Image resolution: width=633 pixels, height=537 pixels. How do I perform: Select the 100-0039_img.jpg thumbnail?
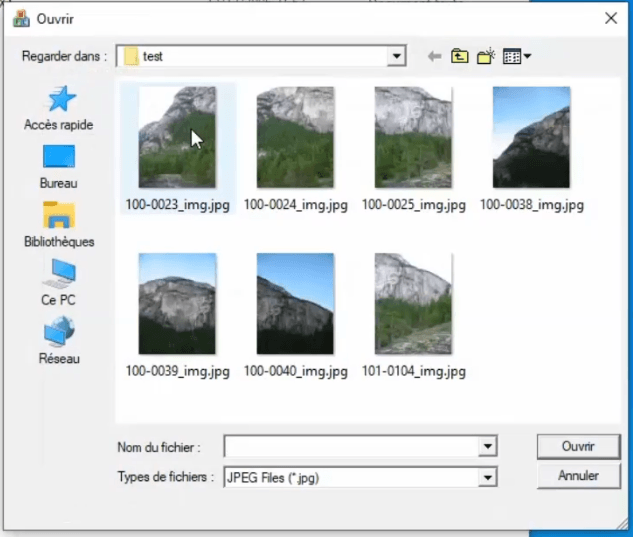tap(177, 304)
